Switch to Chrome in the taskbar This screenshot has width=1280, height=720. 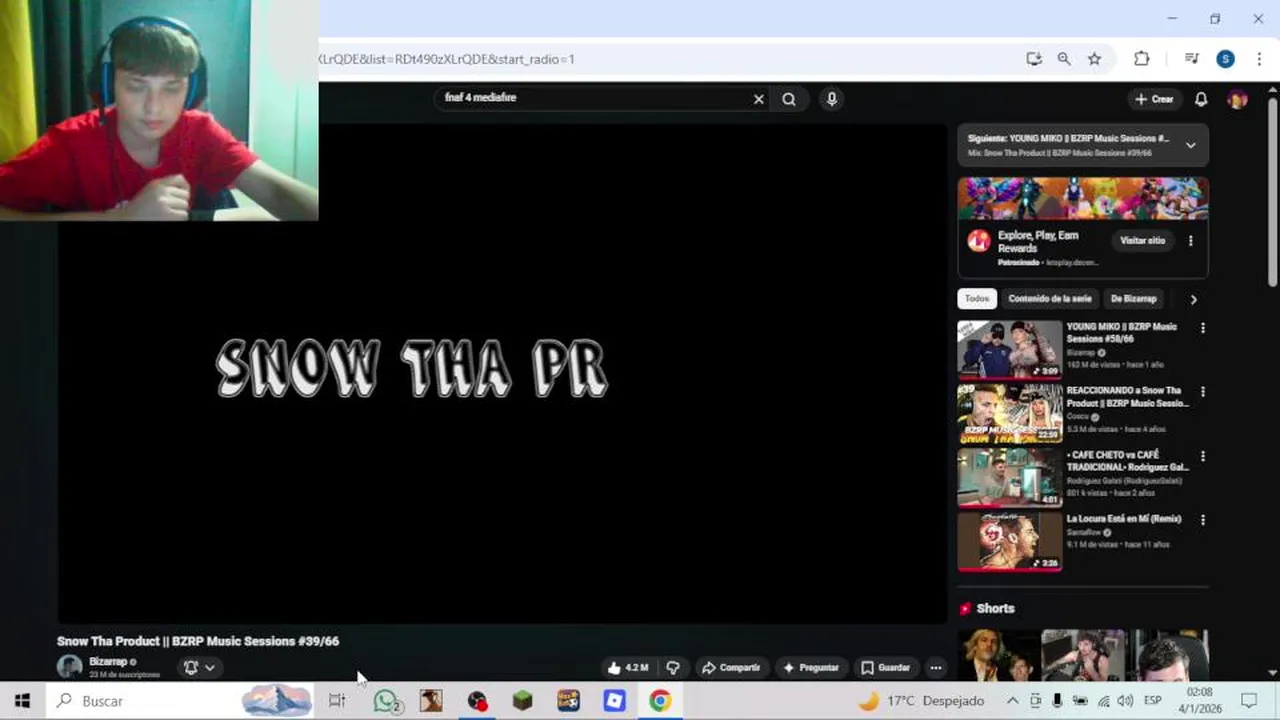click(x=660, y=701)
